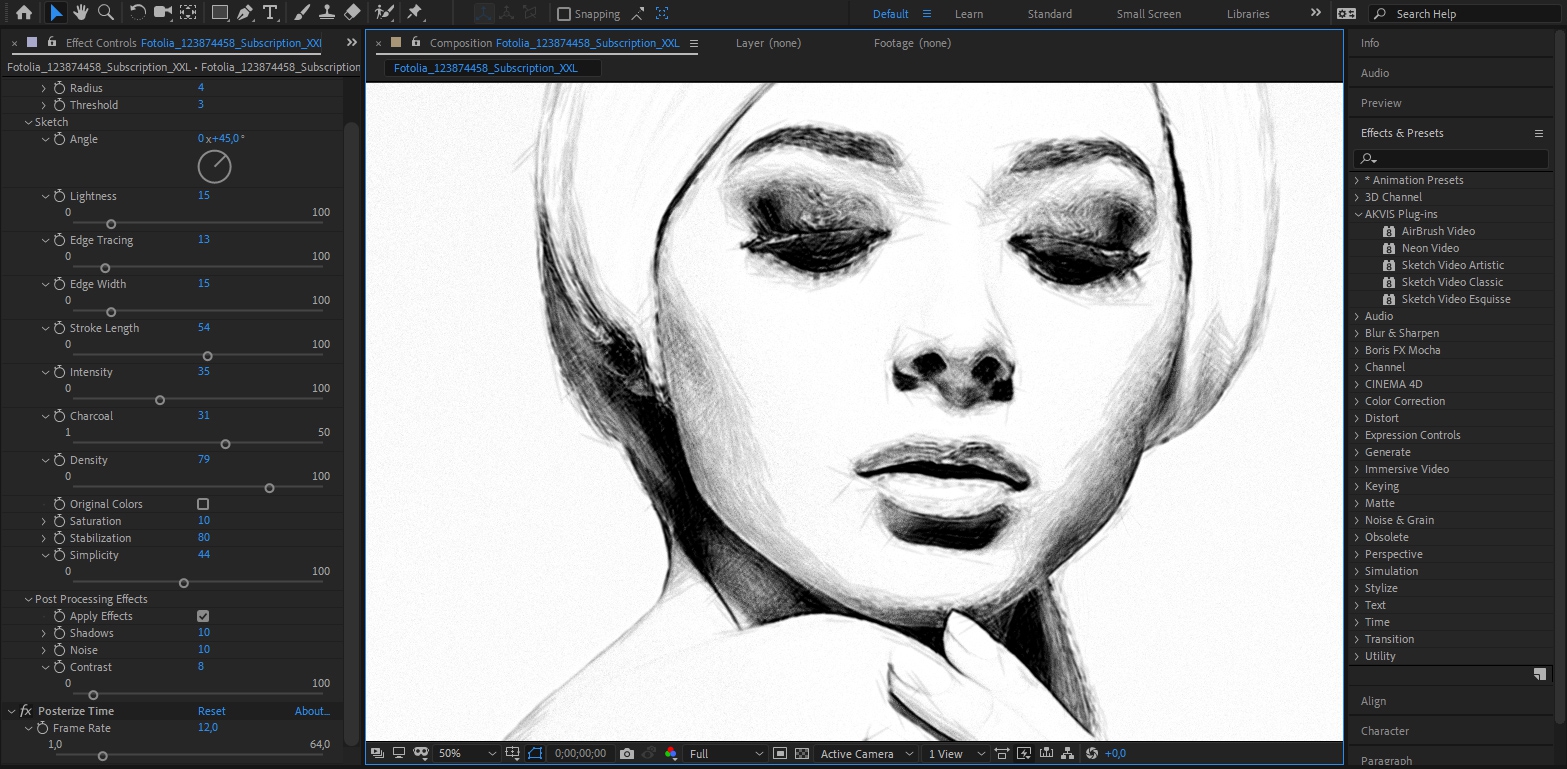Open the Active Camera dropdown
The height and width of the screenshot is (769, 1567).
[866, 753]
